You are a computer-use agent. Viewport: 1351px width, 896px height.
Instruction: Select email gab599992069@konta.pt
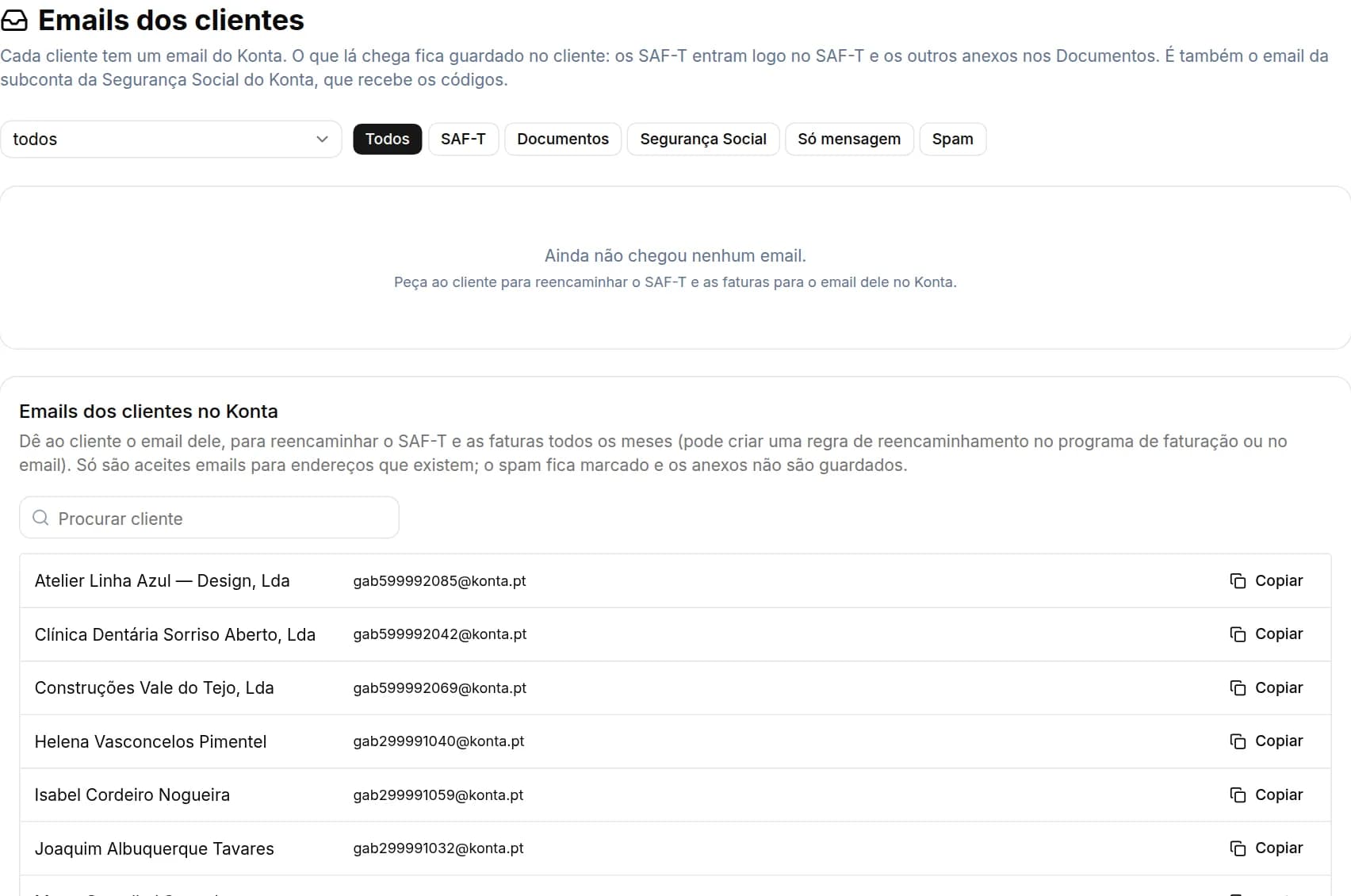(439, 688)
